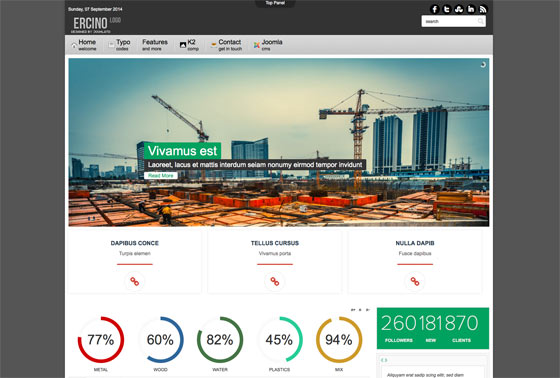Click the Vivamus est slide title
The height and width of the screenshot is (378, 560).
182,151
